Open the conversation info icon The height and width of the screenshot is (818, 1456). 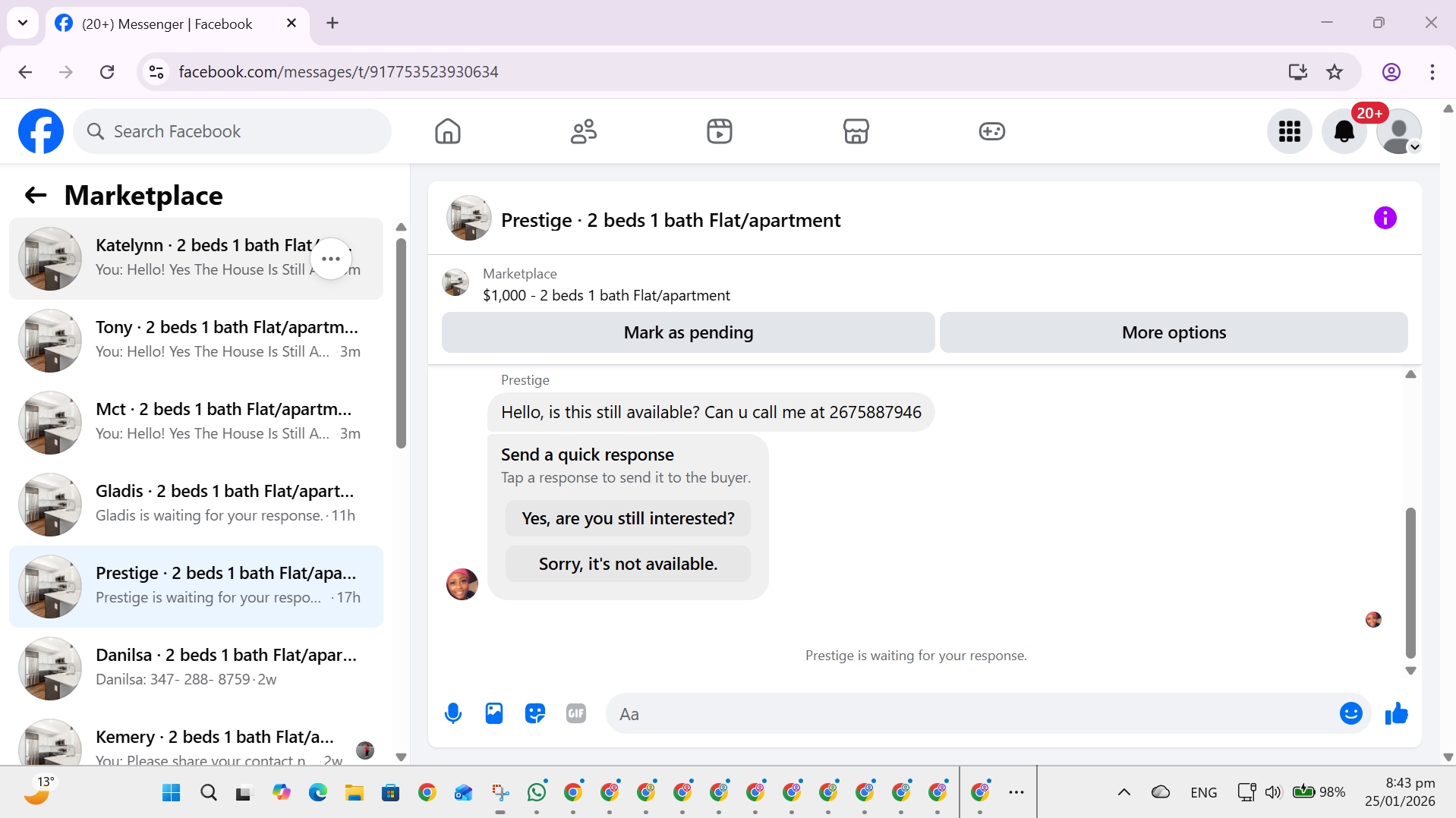[x=1385, y=219]
